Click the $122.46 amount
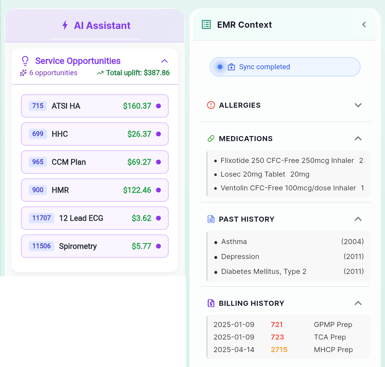The image size is (385, 367). [x=137, y=190]
